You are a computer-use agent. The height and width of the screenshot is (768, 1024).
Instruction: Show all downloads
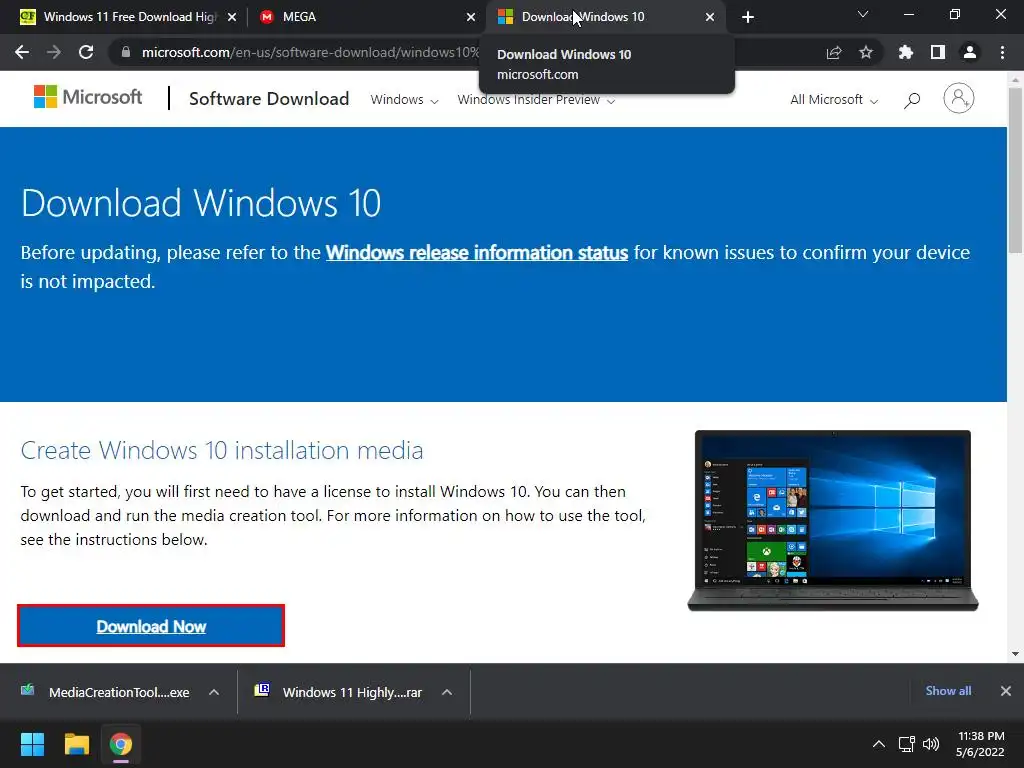[948, 691]
